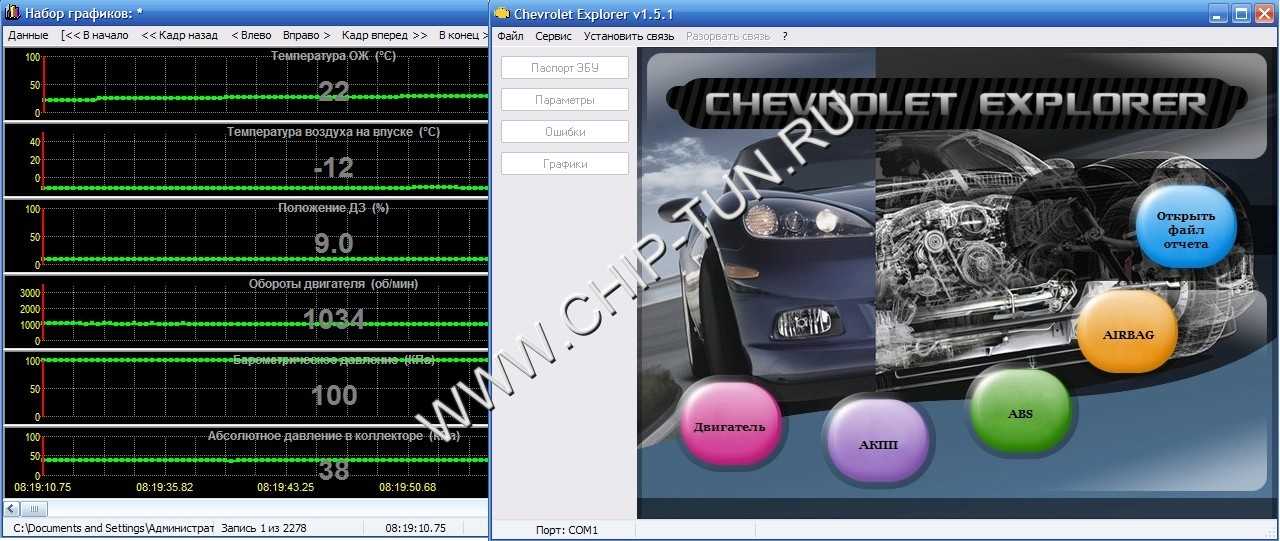Click the Температура ОЖ graph
1280x541 pixels.
pyautogui.click(x=247, y=84)
